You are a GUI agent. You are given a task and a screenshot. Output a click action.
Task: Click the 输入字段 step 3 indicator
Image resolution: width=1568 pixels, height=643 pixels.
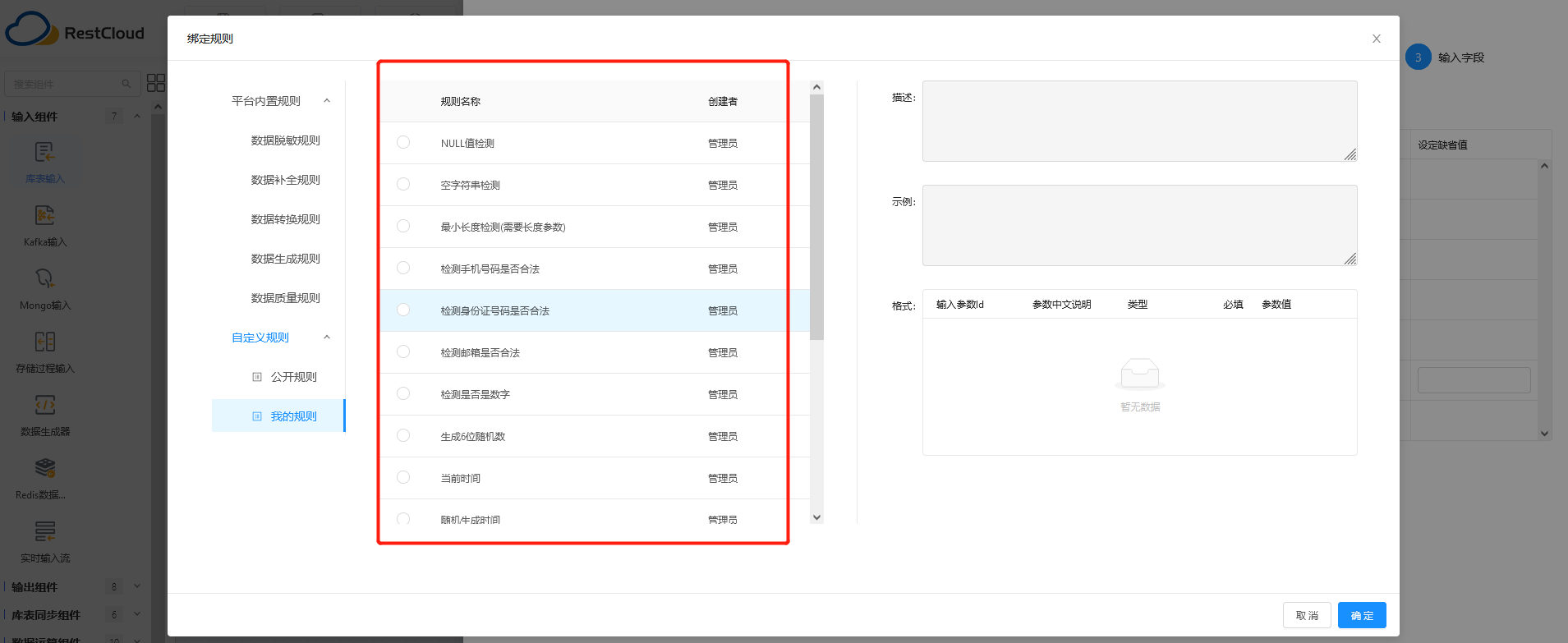[x=1419, y=57]
